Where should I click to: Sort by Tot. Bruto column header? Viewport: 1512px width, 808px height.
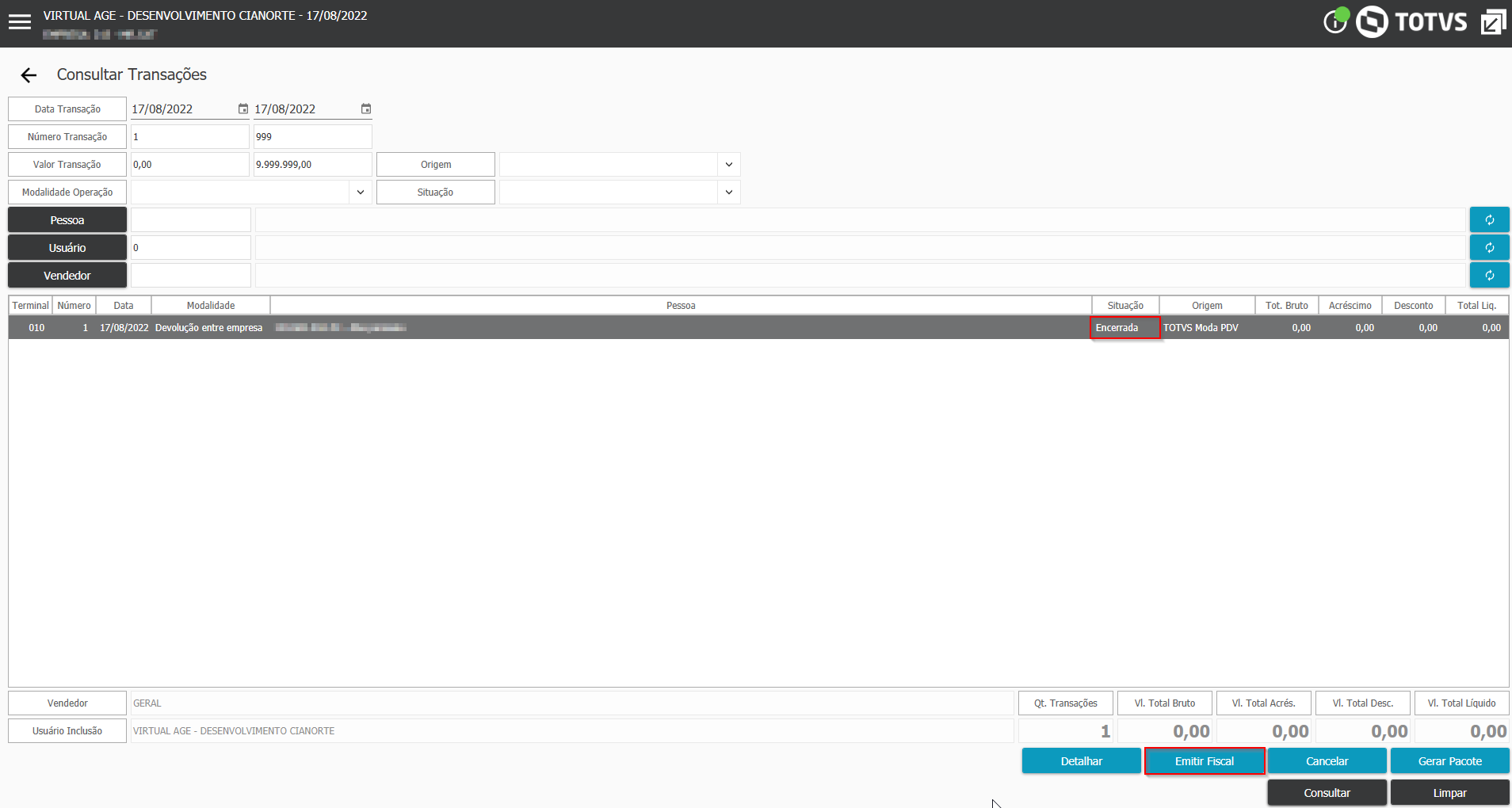pyautogui.click(x=1287, y=306)
